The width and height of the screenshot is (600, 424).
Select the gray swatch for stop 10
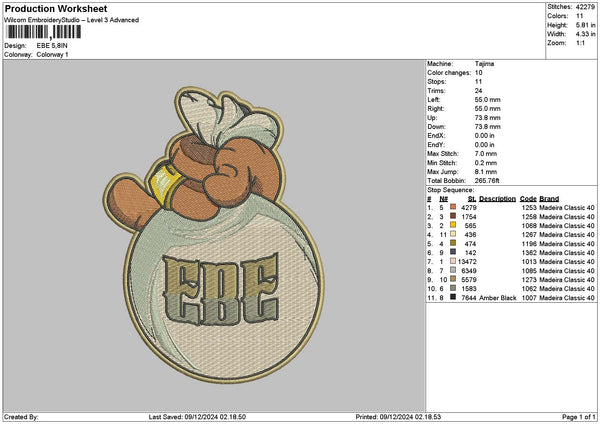[x=452, y=289]
